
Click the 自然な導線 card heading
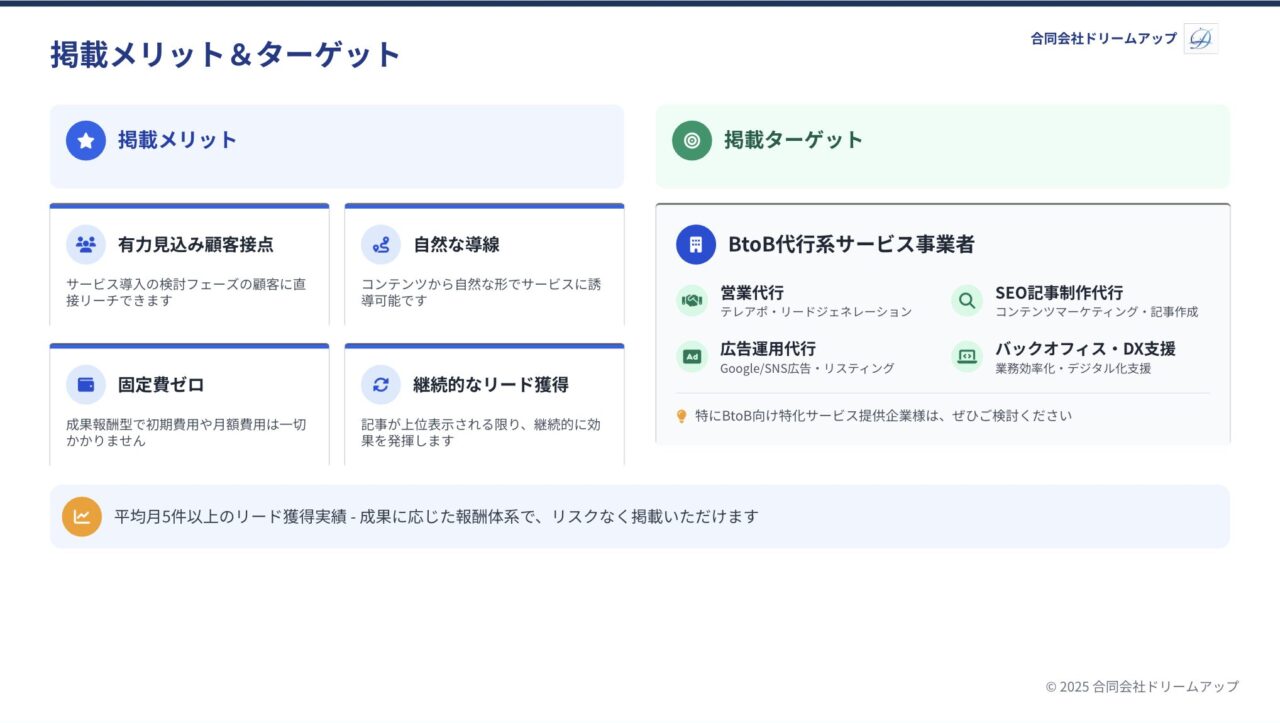pyautogui.click(x=456, y=245)
